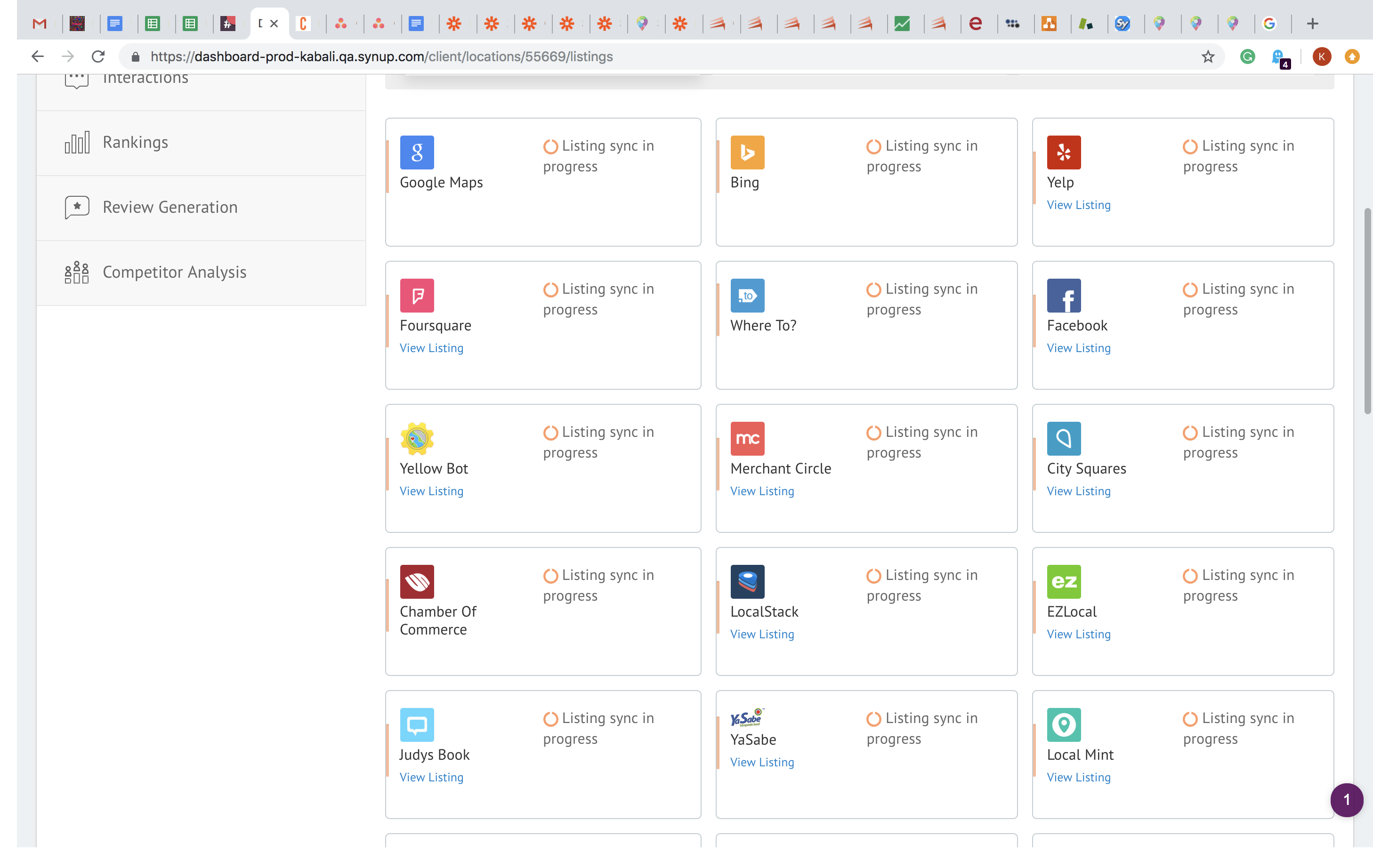Switch to the Gmail tab
Viewport: 1373px width, 868px height.
click(x=40, y=24)
